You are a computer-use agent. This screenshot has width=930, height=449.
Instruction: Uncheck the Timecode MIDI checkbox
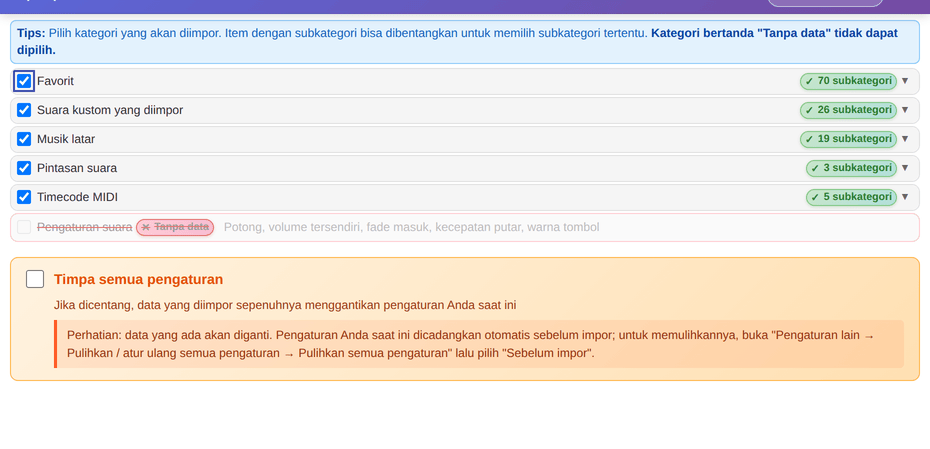(24, 197)
